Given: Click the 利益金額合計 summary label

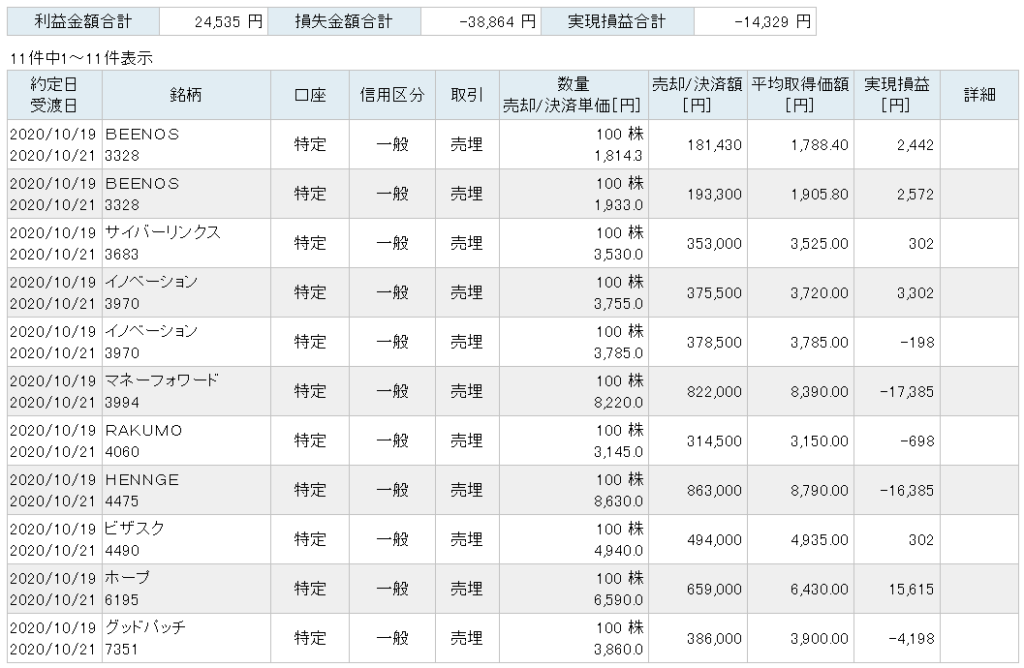Looking at the screenshot, I should click(82, 19).
